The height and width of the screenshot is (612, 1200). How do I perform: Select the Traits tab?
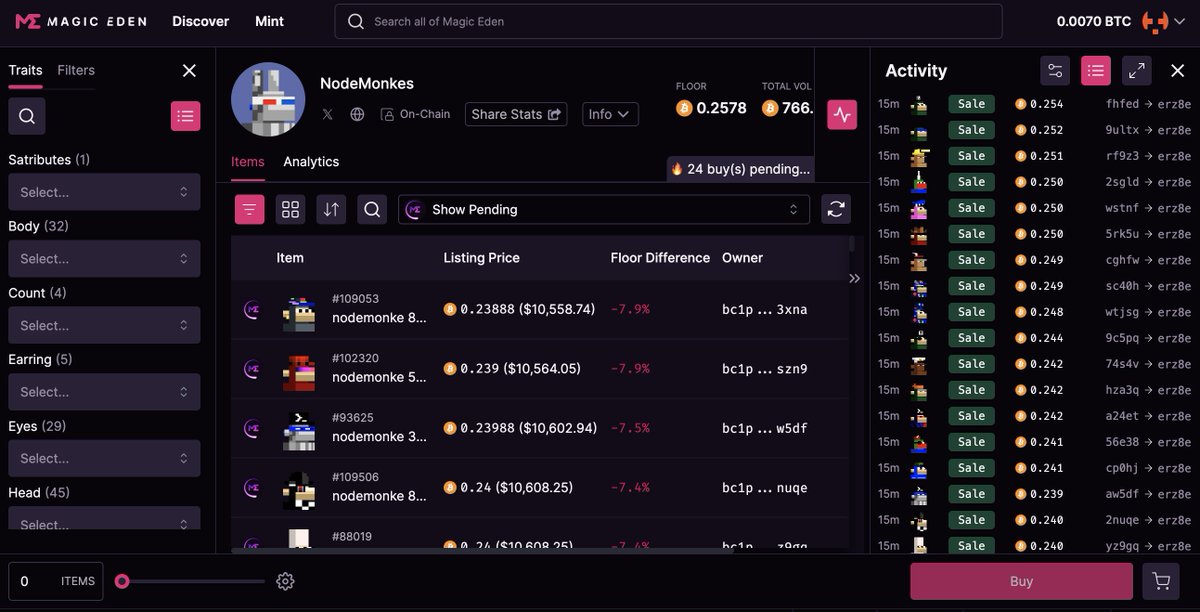tap(25, 70)
